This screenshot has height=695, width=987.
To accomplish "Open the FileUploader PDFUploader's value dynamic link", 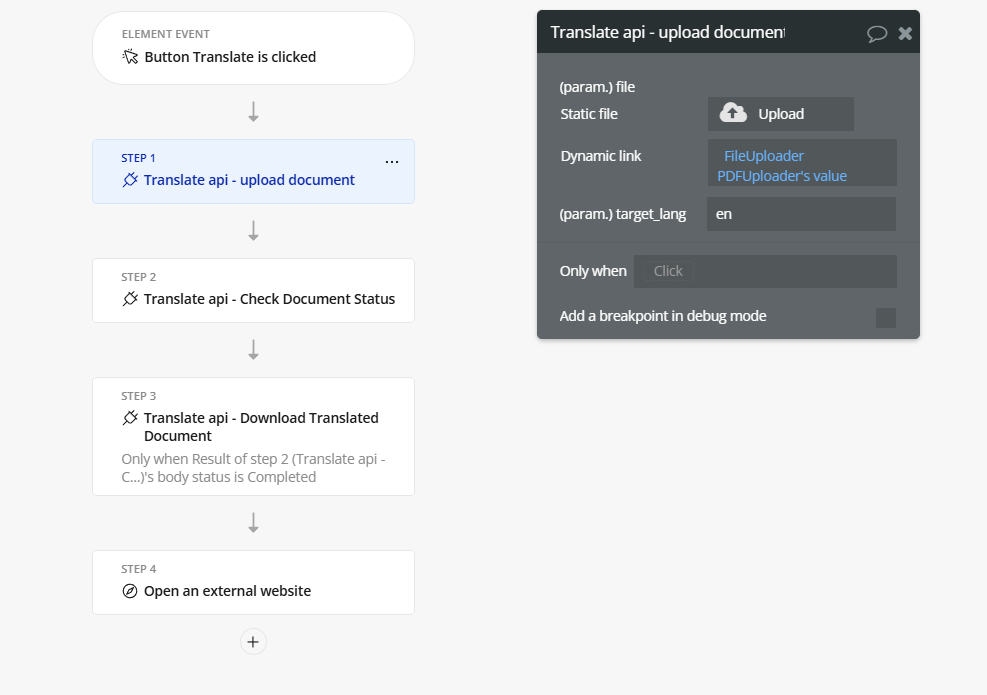I will [801, 166].
